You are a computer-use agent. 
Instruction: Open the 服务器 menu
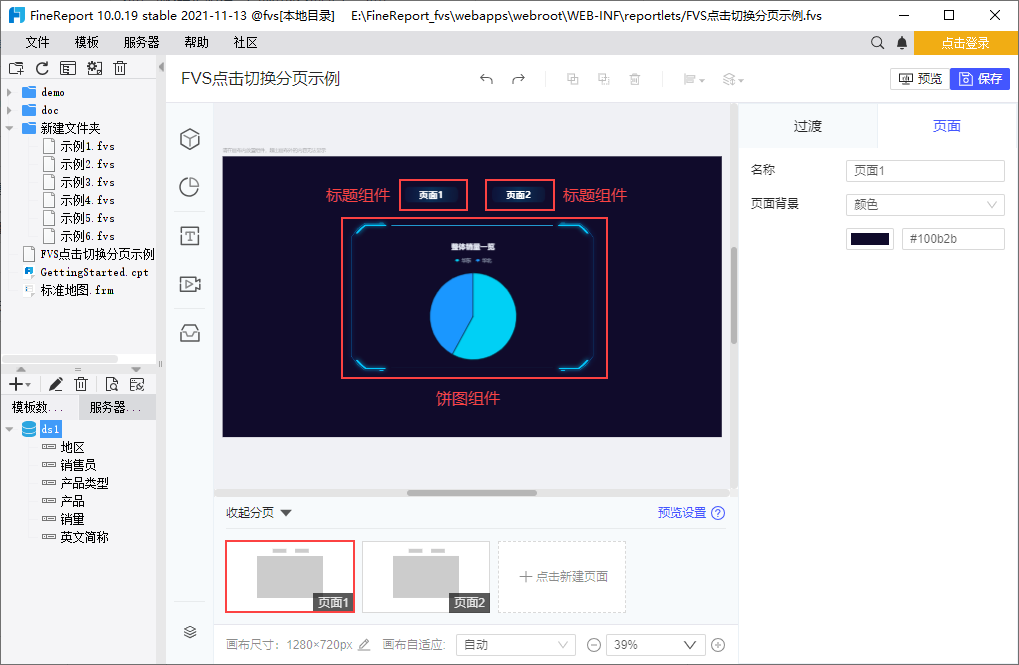point(141,43)
